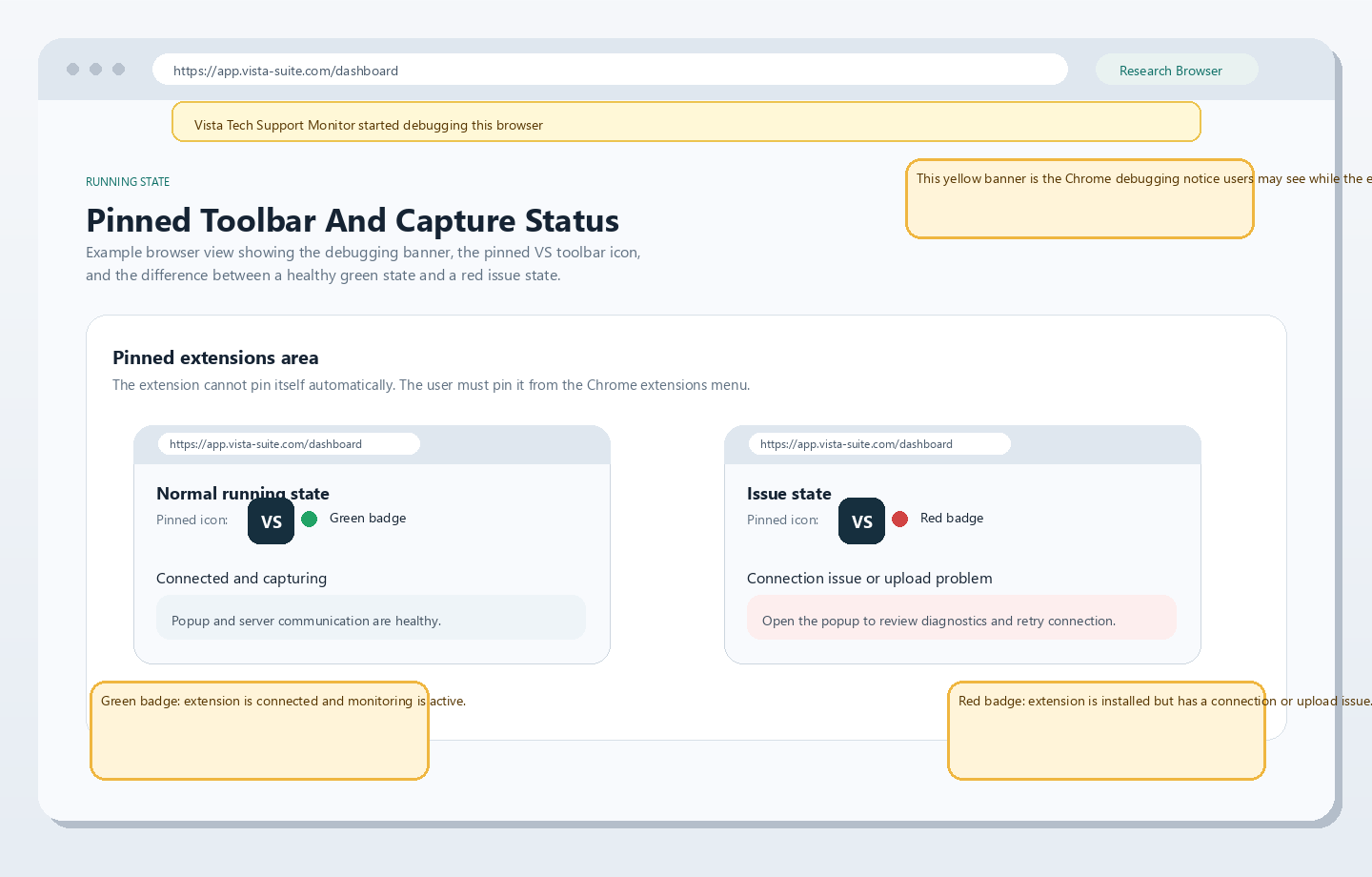Click the "Issue state" title
The image size is (1372, 877).
tap(789, 493)
